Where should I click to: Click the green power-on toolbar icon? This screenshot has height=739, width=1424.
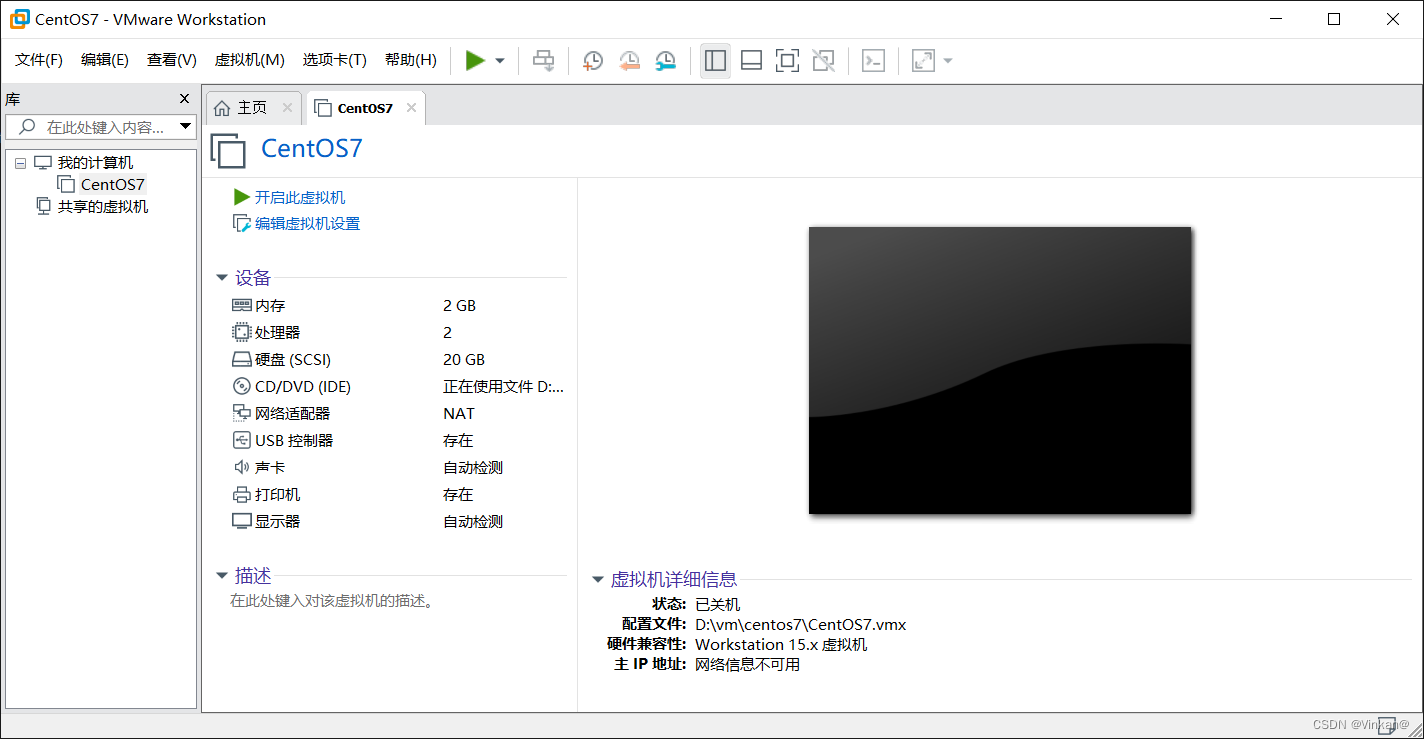(476, 60)
